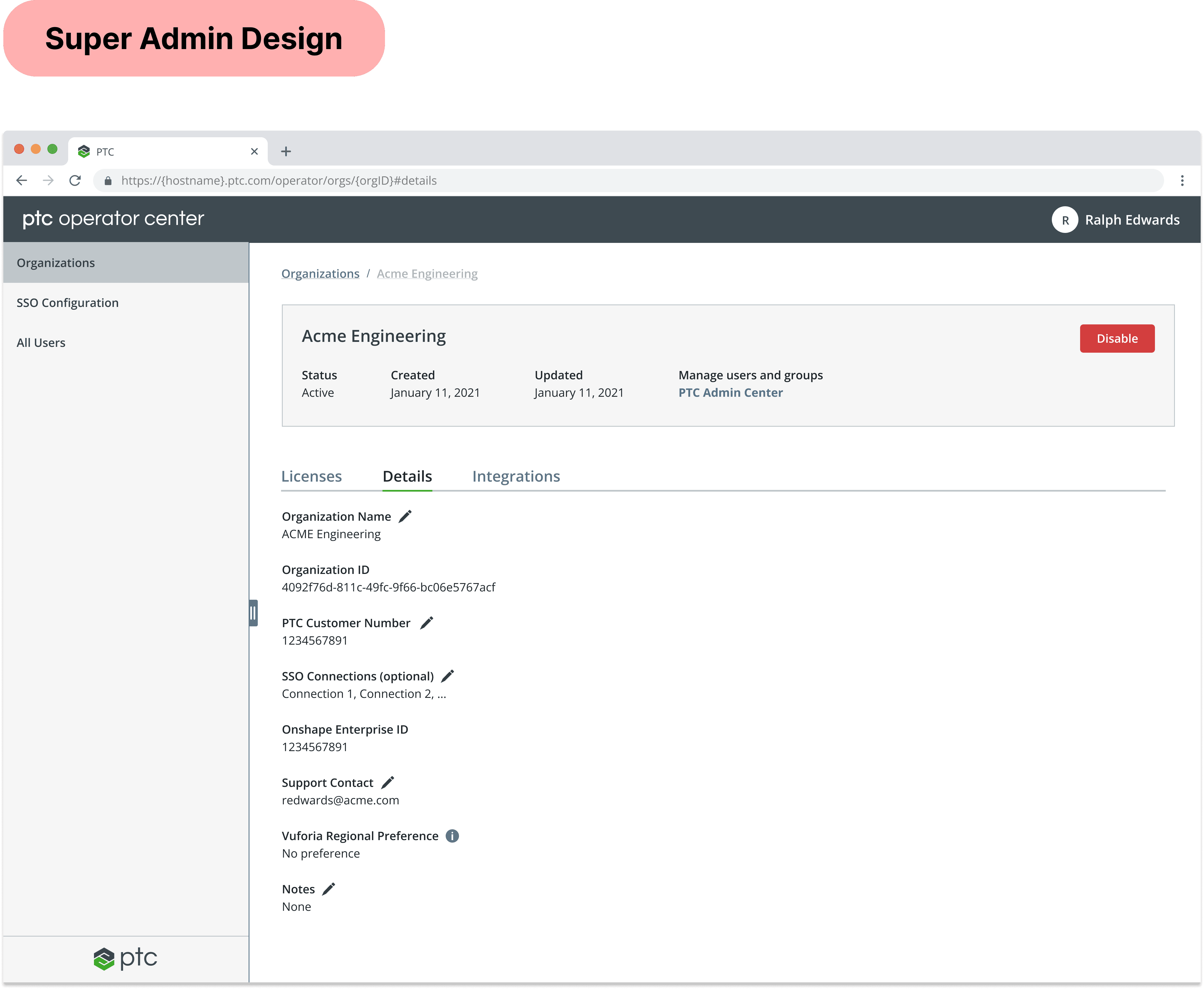Open SSO Configuration in sidebar

pos(68,303)
